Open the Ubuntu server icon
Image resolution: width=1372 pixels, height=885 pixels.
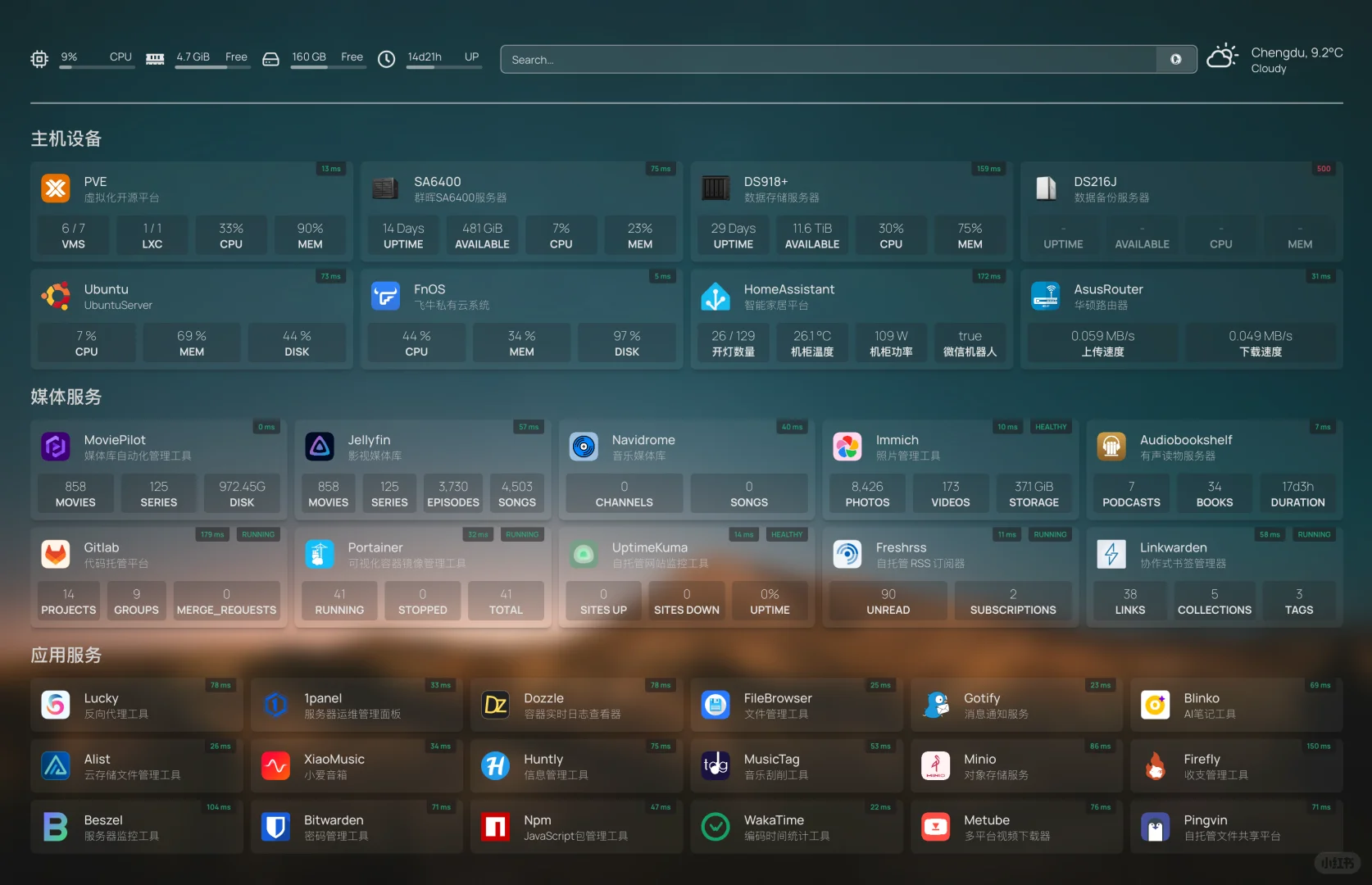pos(56,296)
